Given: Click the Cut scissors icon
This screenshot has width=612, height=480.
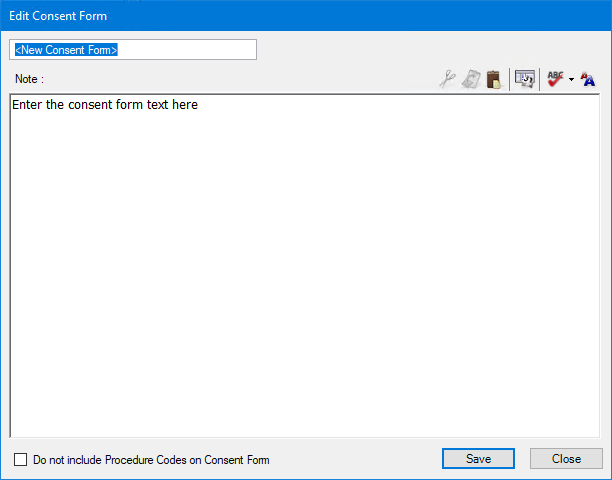Looking at the screenshot, I should tap(448, 79).
